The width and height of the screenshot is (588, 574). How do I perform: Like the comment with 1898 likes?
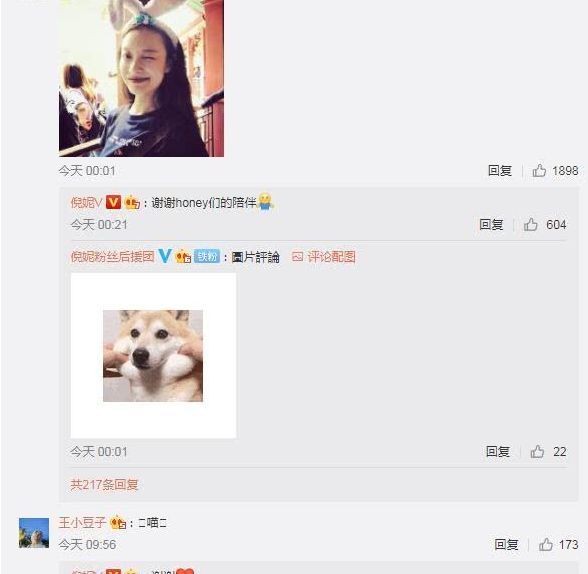tap(539, 171)
